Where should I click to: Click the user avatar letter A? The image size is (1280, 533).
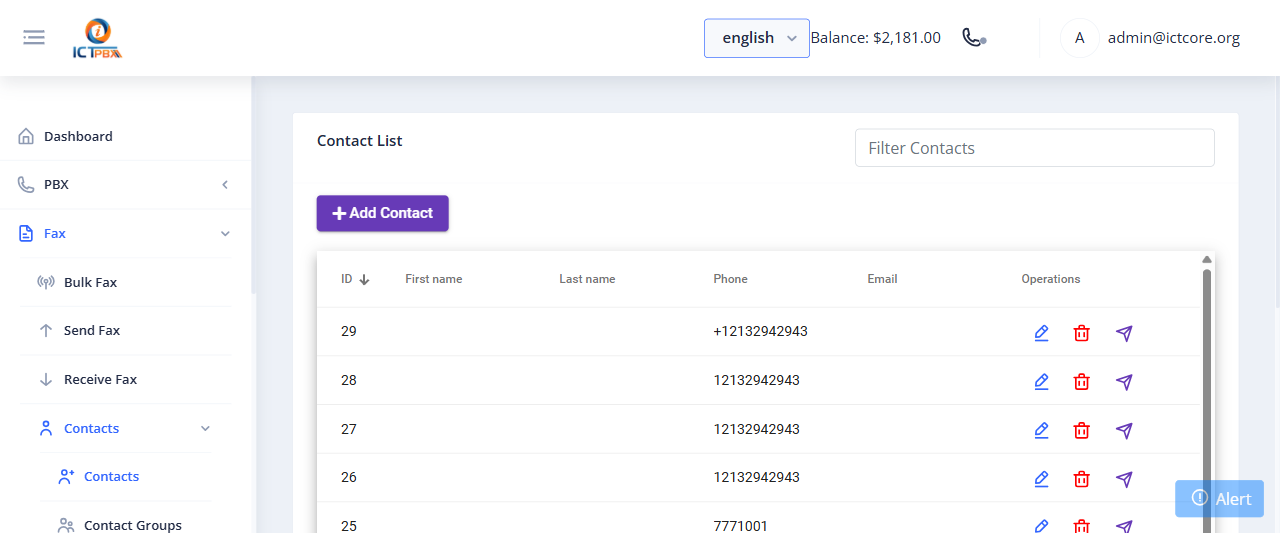coord(1079,38)
